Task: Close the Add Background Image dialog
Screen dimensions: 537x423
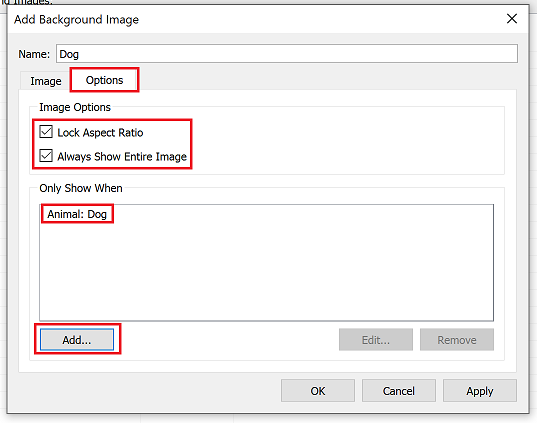Action: pyautogui.click(x=512, y=18)
